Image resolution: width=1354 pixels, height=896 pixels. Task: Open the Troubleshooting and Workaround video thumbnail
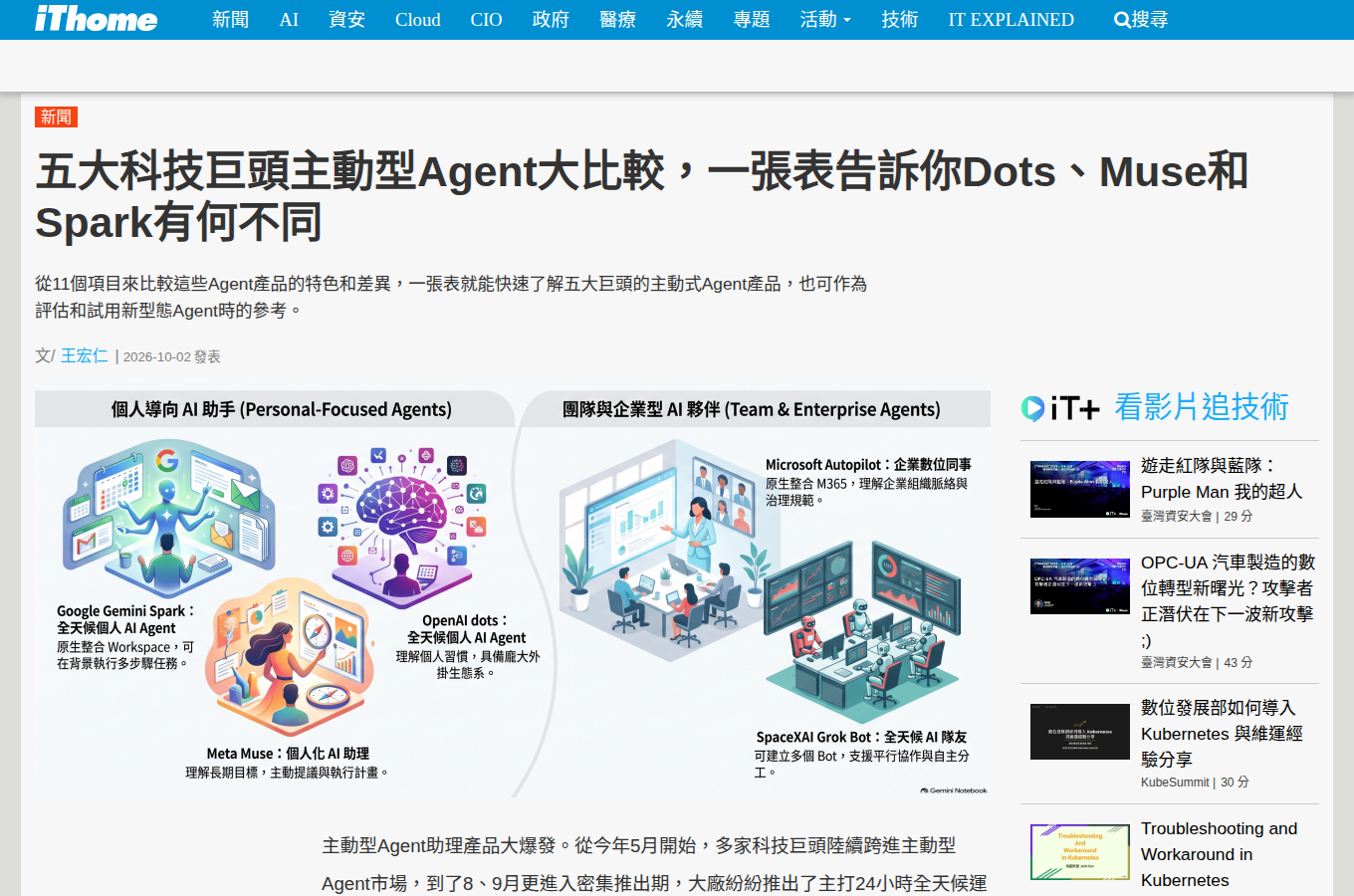click(1080, 852)
